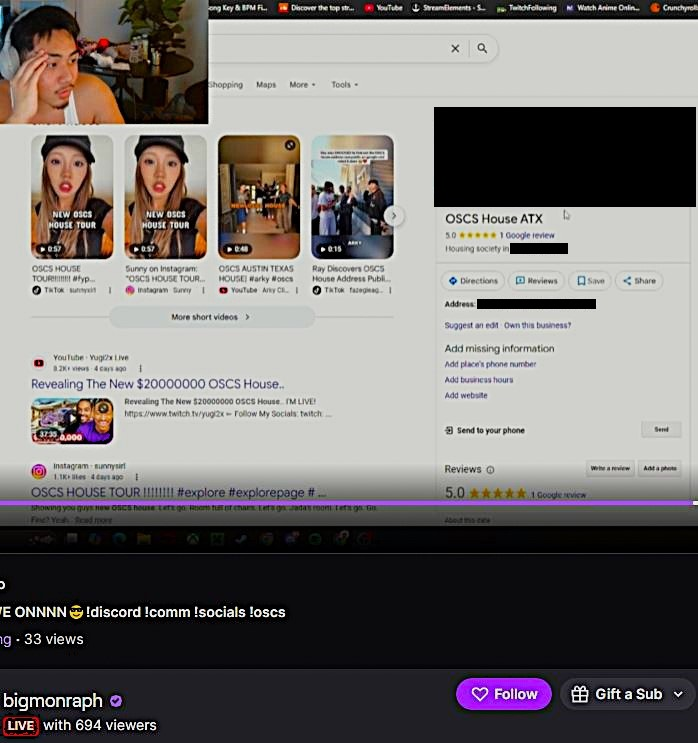
Task: Open options for the Instagram sunnysirt result
Action: 136,477
